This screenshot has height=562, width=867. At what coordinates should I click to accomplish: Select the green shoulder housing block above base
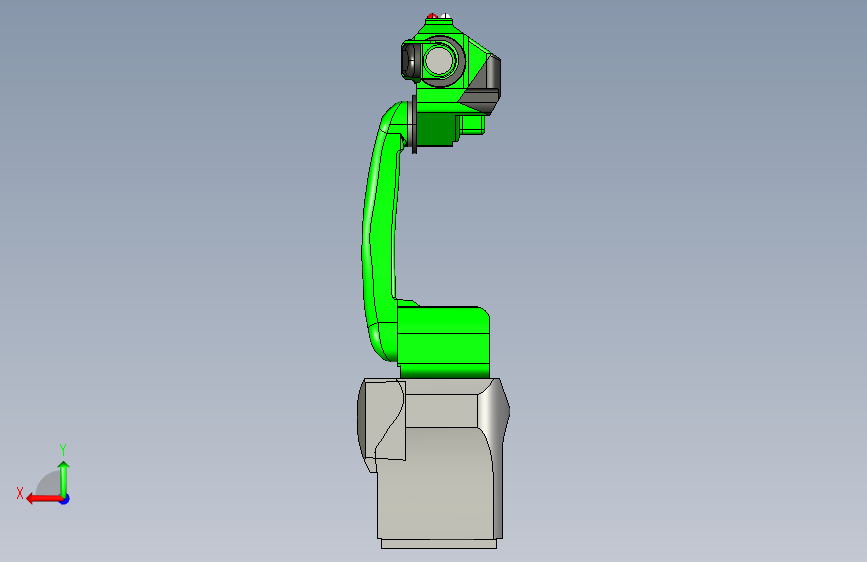443,342
